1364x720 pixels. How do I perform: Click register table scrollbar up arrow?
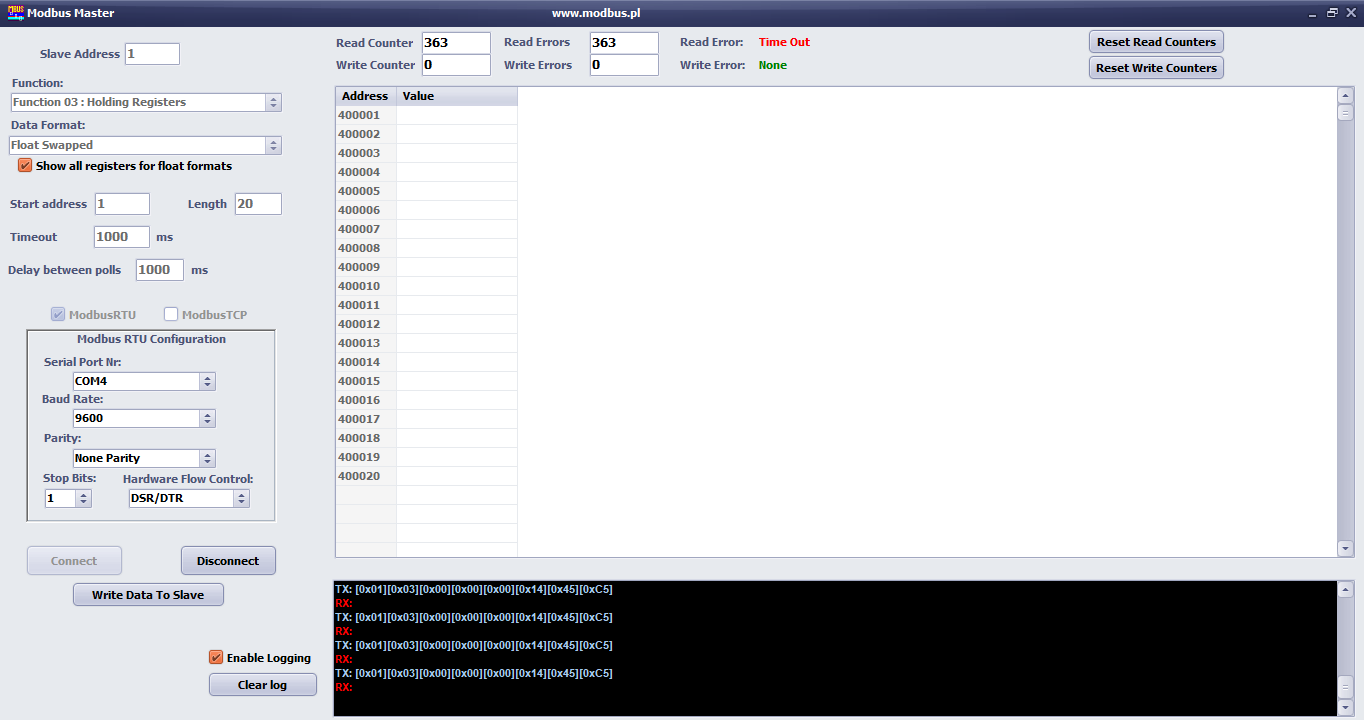[1345, 95]
